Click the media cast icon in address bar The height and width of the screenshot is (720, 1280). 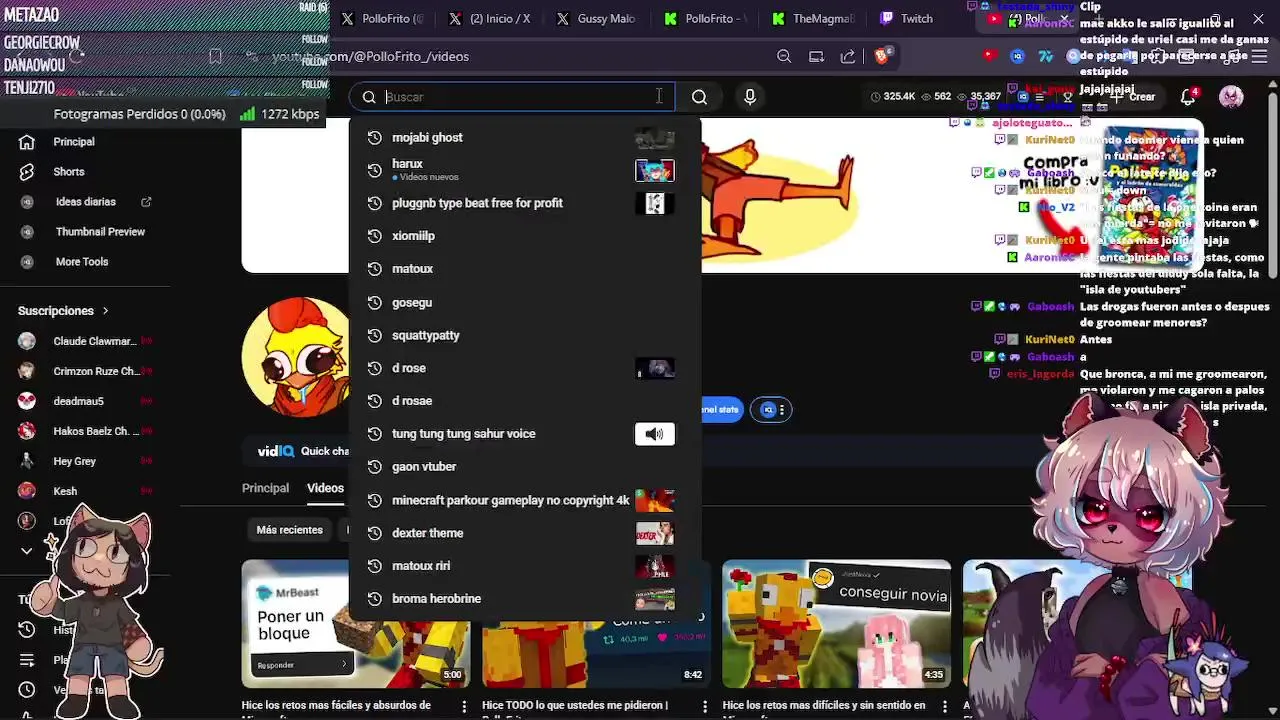click(816, 56)
